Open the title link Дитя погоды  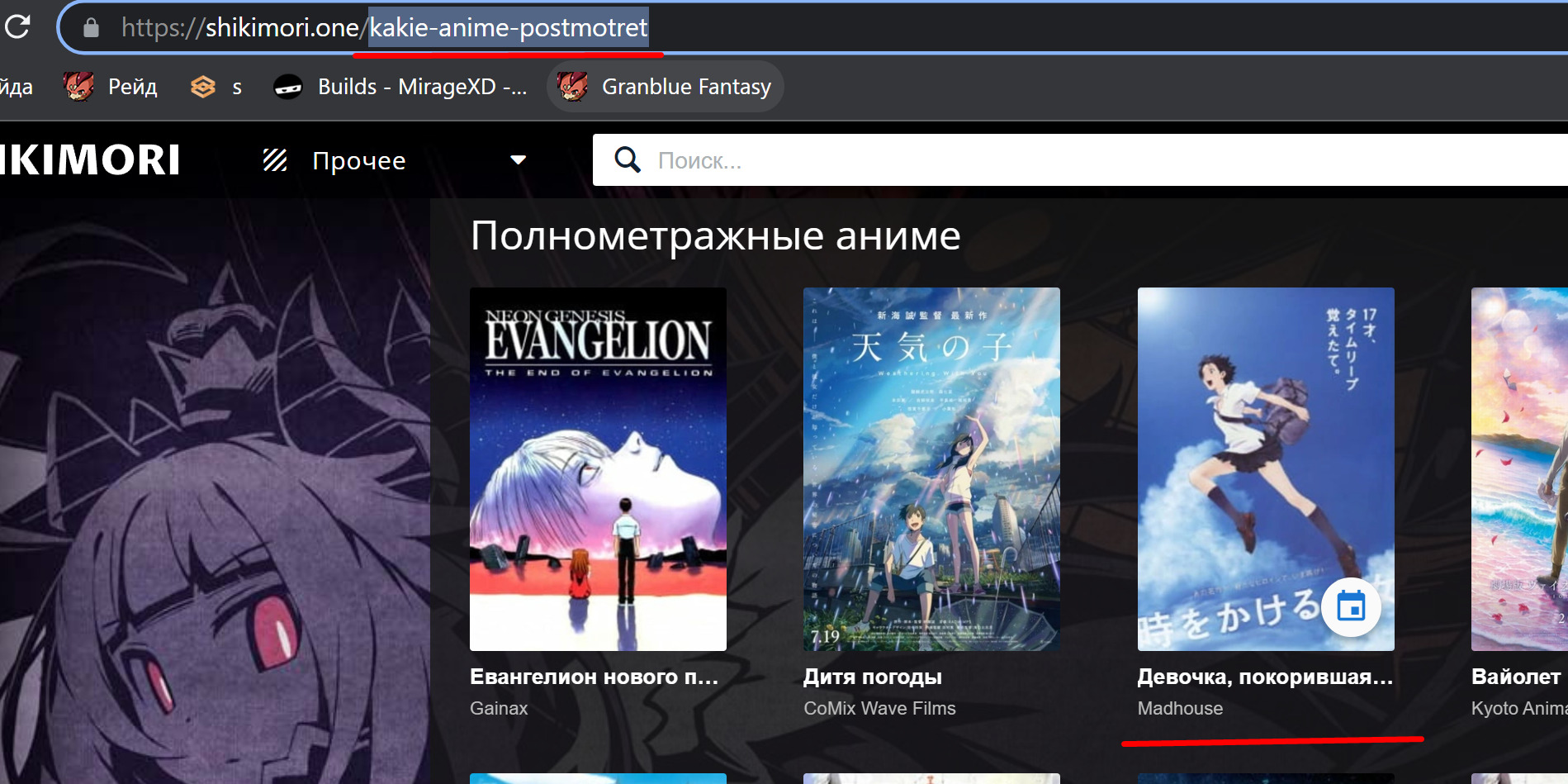pyautogui.click(x=873, y=677)
